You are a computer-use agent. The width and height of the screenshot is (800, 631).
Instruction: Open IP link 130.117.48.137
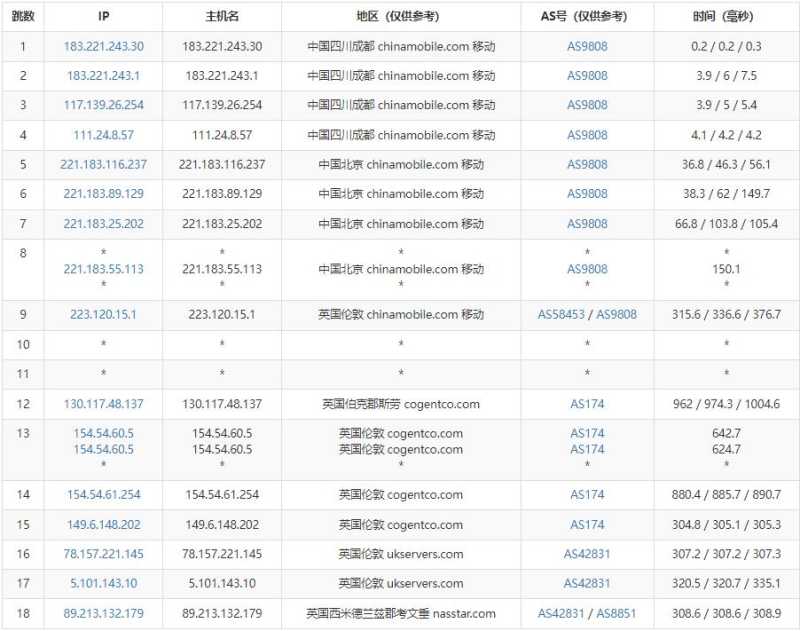[x=104, y=404]
